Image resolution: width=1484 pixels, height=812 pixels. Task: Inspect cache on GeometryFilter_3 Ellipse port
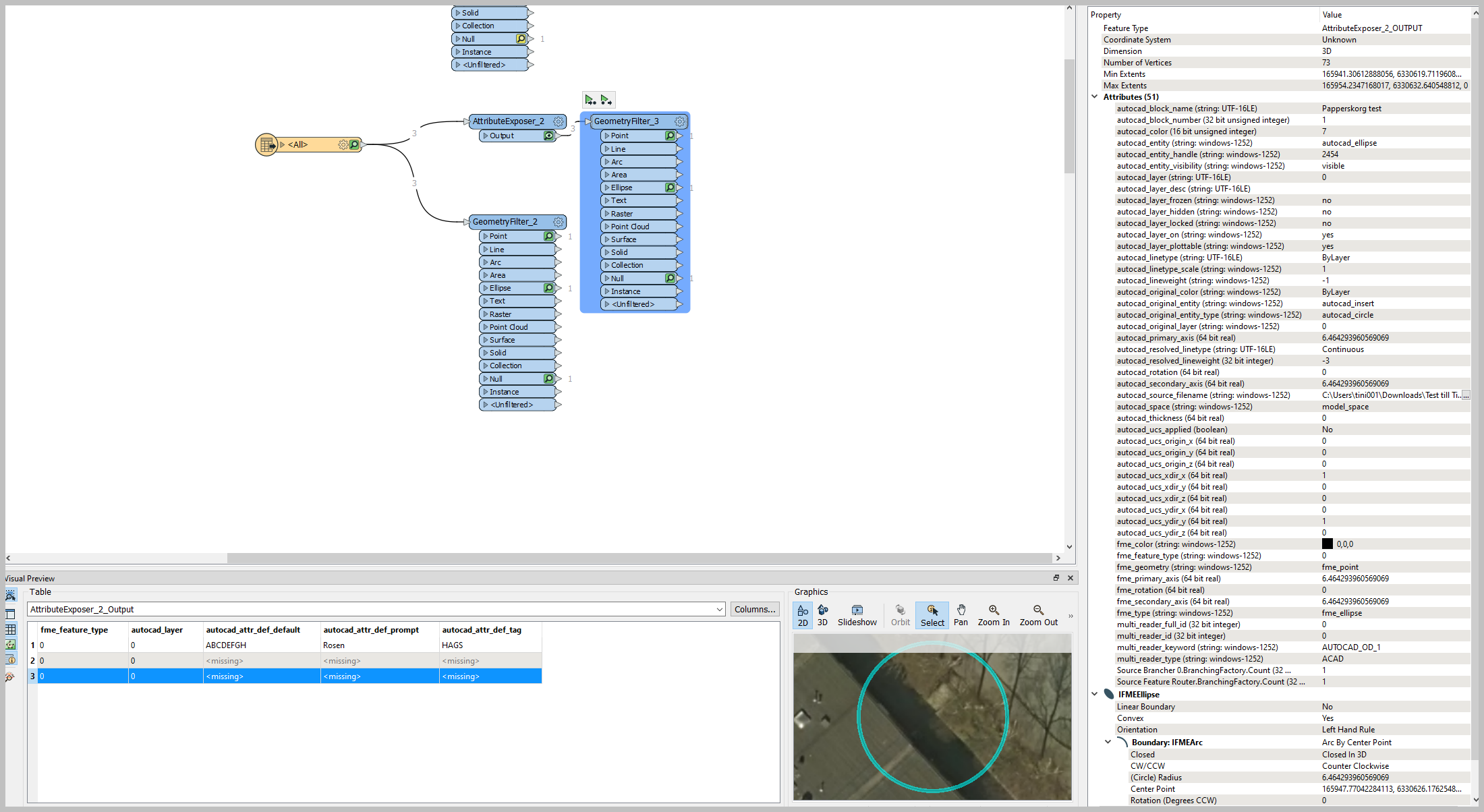pos(670,187)
